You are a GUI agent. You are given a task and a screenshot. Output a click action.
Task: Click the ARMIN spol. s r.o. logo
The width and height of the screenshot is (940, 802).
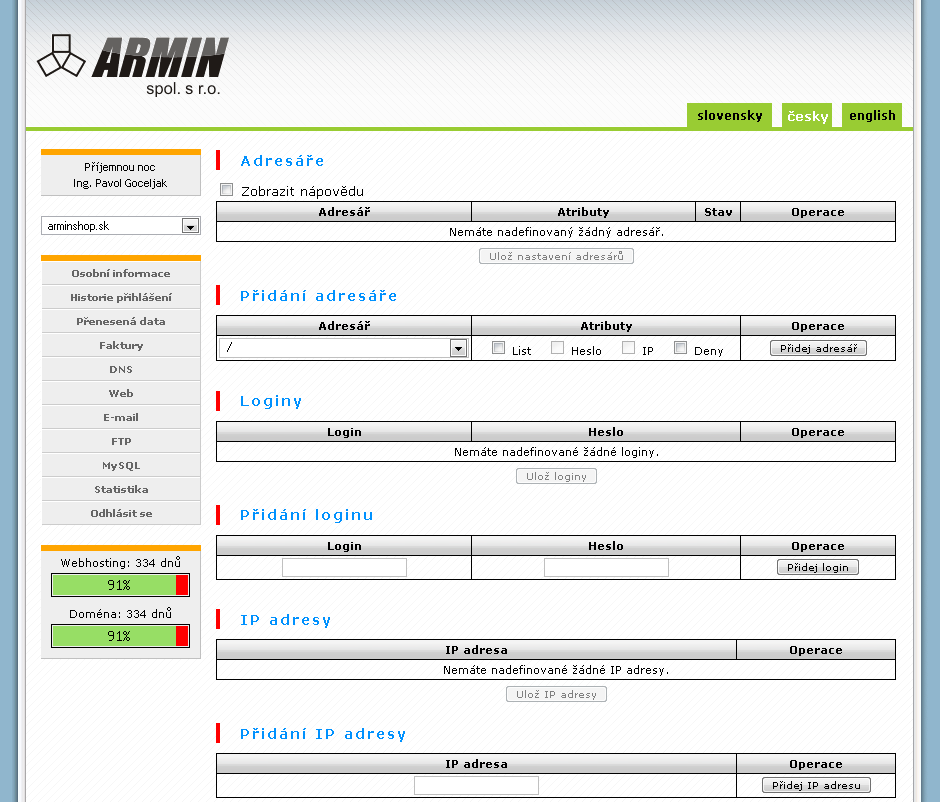pyautogui.click(x=133, y=65)
